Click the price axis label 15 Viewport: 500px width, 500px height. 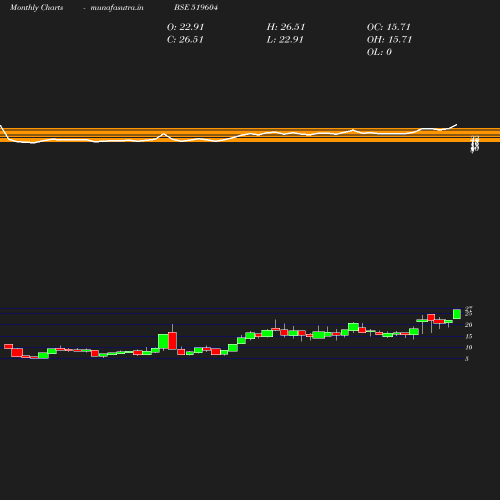click(x=468, y=336)
